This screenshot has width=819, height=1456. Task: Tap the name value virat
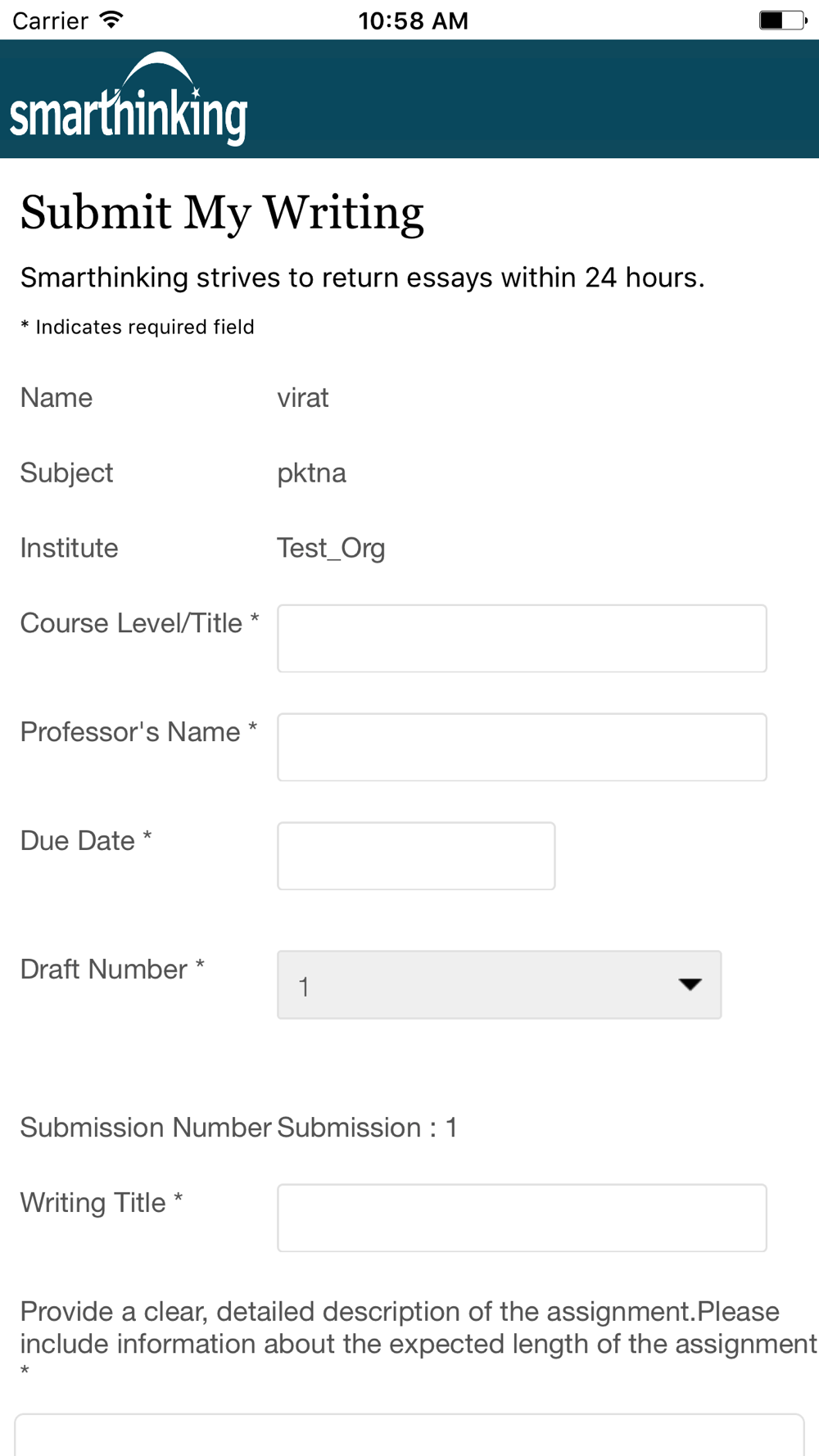pyautogui.click(x=302, y=398)
